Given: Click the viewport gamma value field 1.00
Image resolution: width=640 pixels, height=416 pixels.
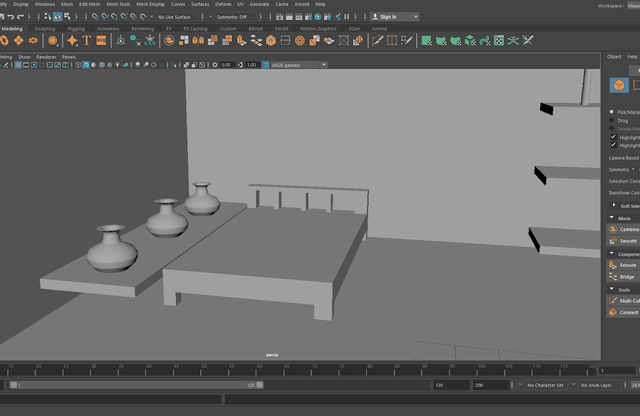Looking at the screenshot, I should click(x=251, y=65).
